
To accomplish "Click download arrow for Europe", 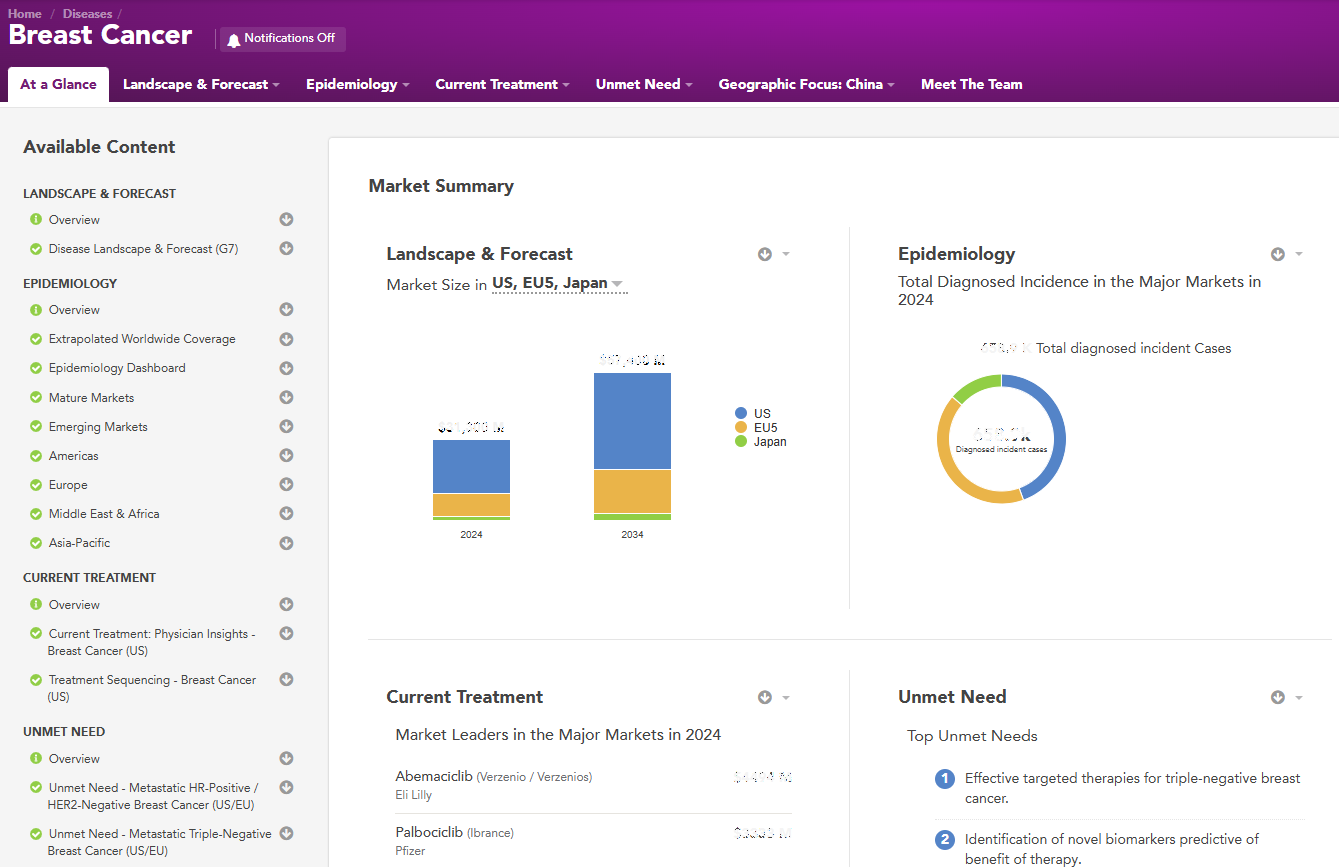I will point(286,484).
